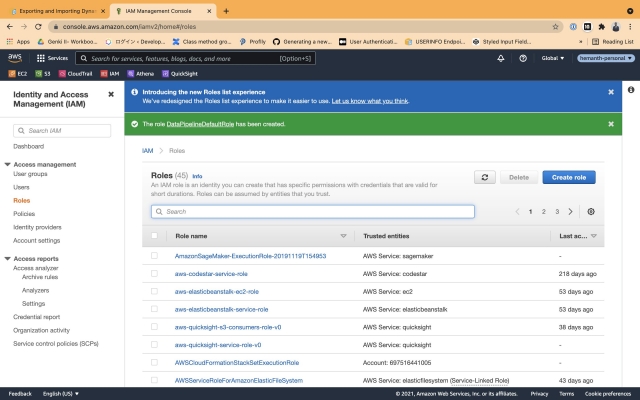Open the Generating a new GitHub bookmark
Screen dimensions: 640x400
302,42
